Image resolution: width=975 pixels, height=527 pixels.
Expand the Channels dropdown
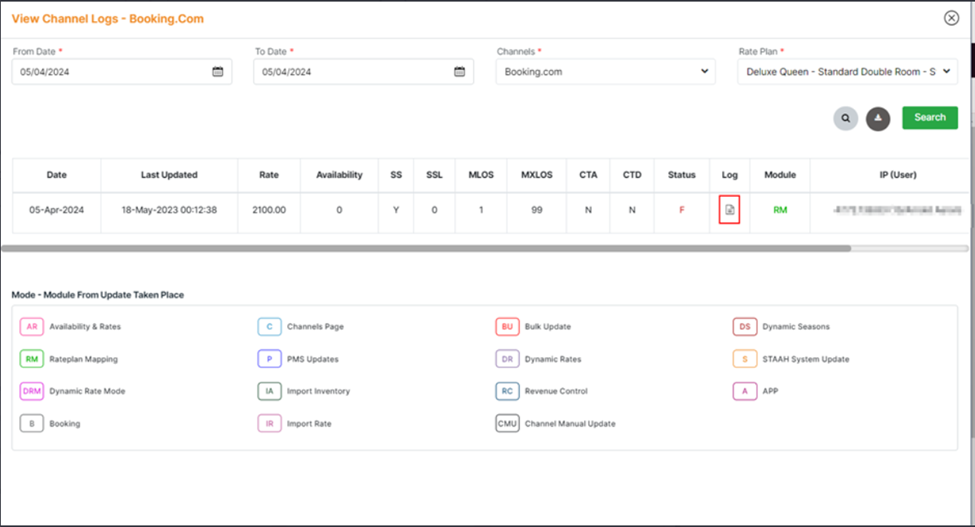click(x=605, y=72)
